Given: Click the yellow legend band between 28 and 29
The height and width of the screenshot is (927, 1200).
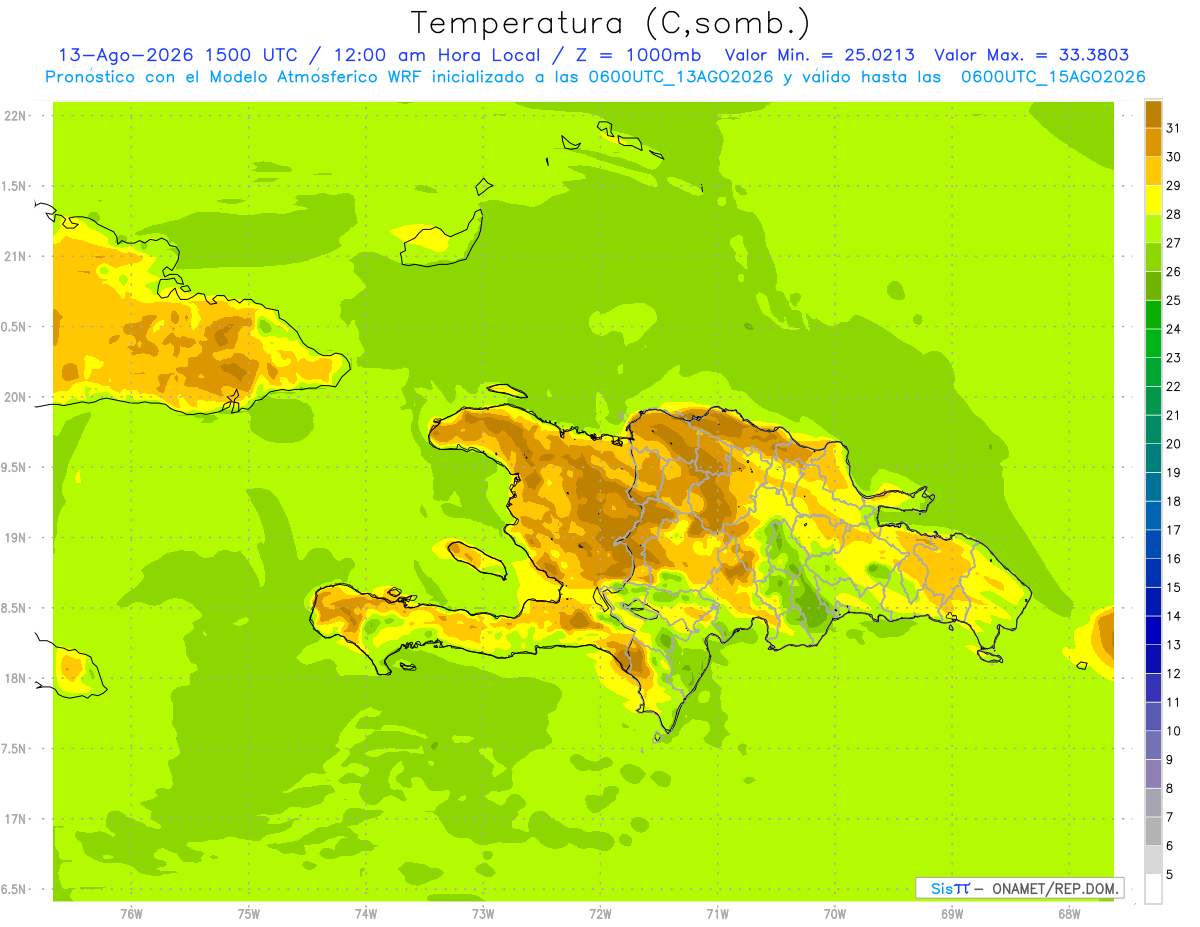Looking at the screenshot, I should tap(1153, 200).
